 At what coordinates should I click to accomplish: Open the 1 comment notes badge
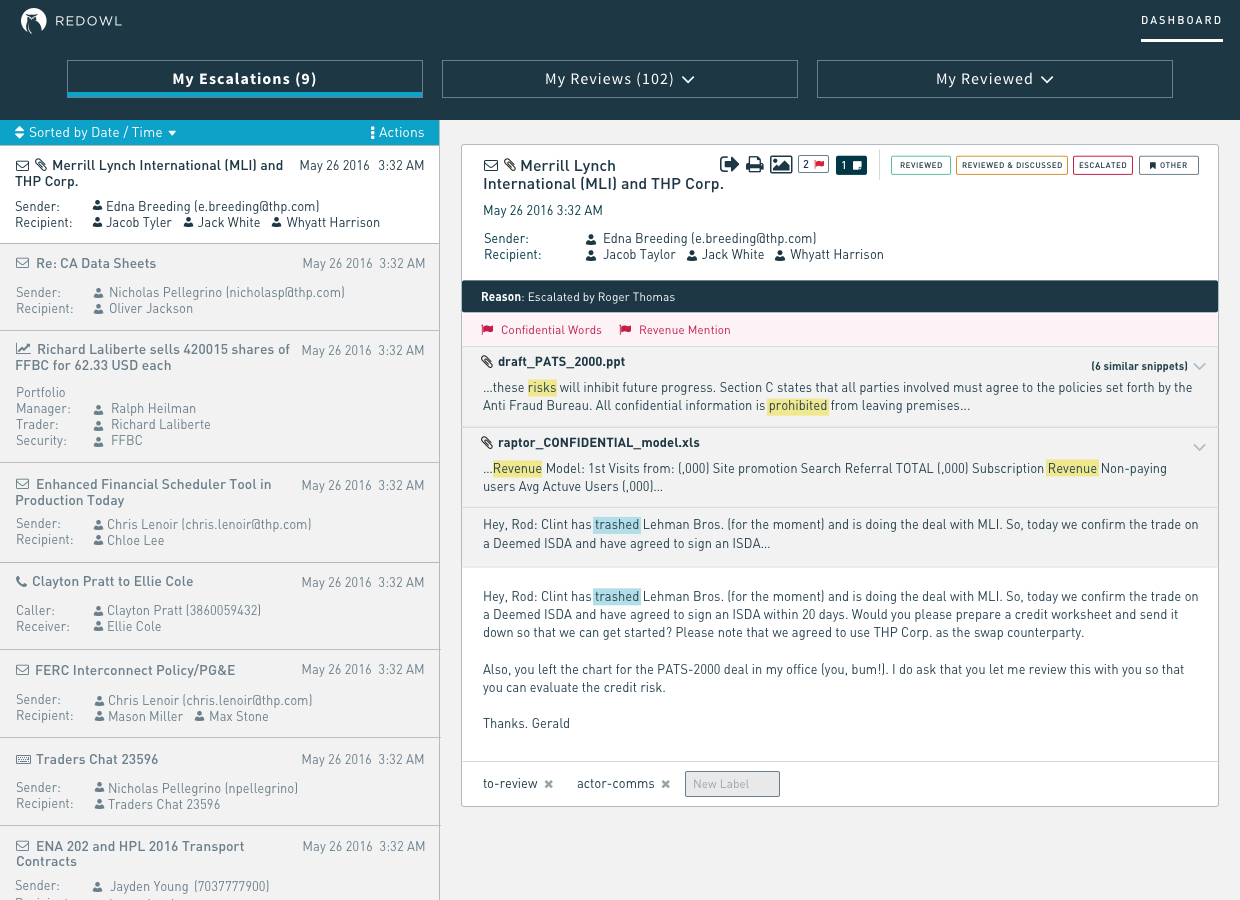(851, 165)
